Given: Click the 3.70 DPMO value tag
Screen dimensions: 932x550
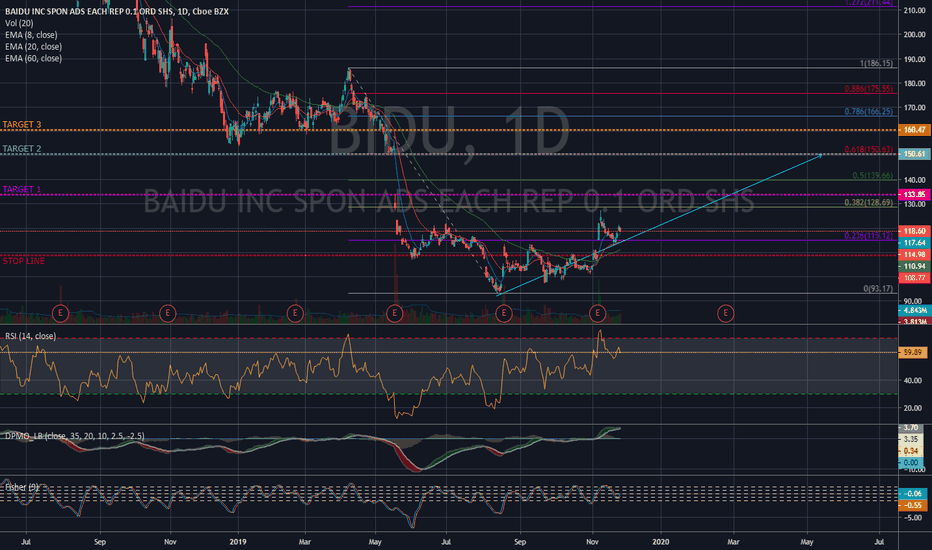Looking at the screenshot, I should 911,428.
